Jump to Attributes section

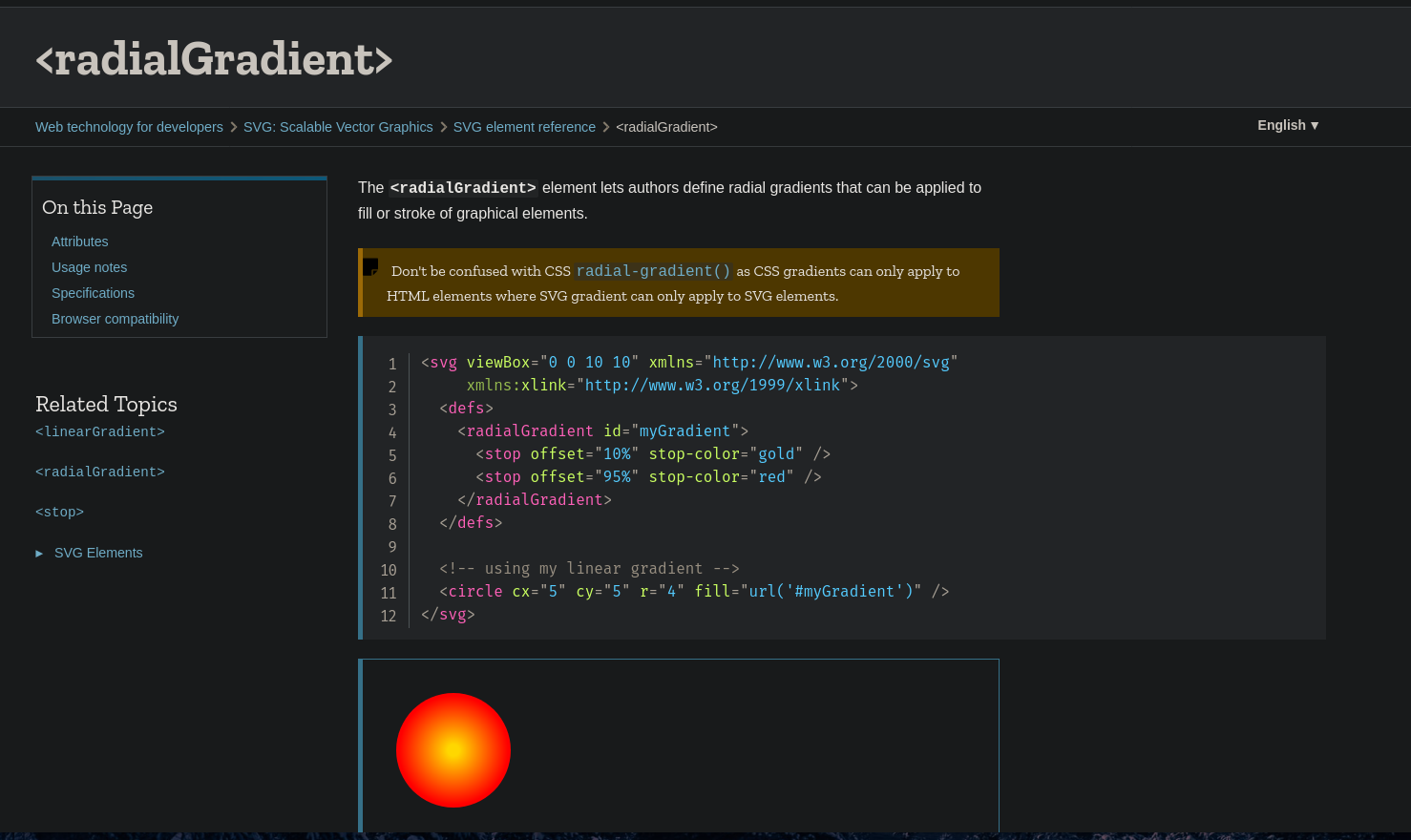pyautogui.click(x=80, y=241)
